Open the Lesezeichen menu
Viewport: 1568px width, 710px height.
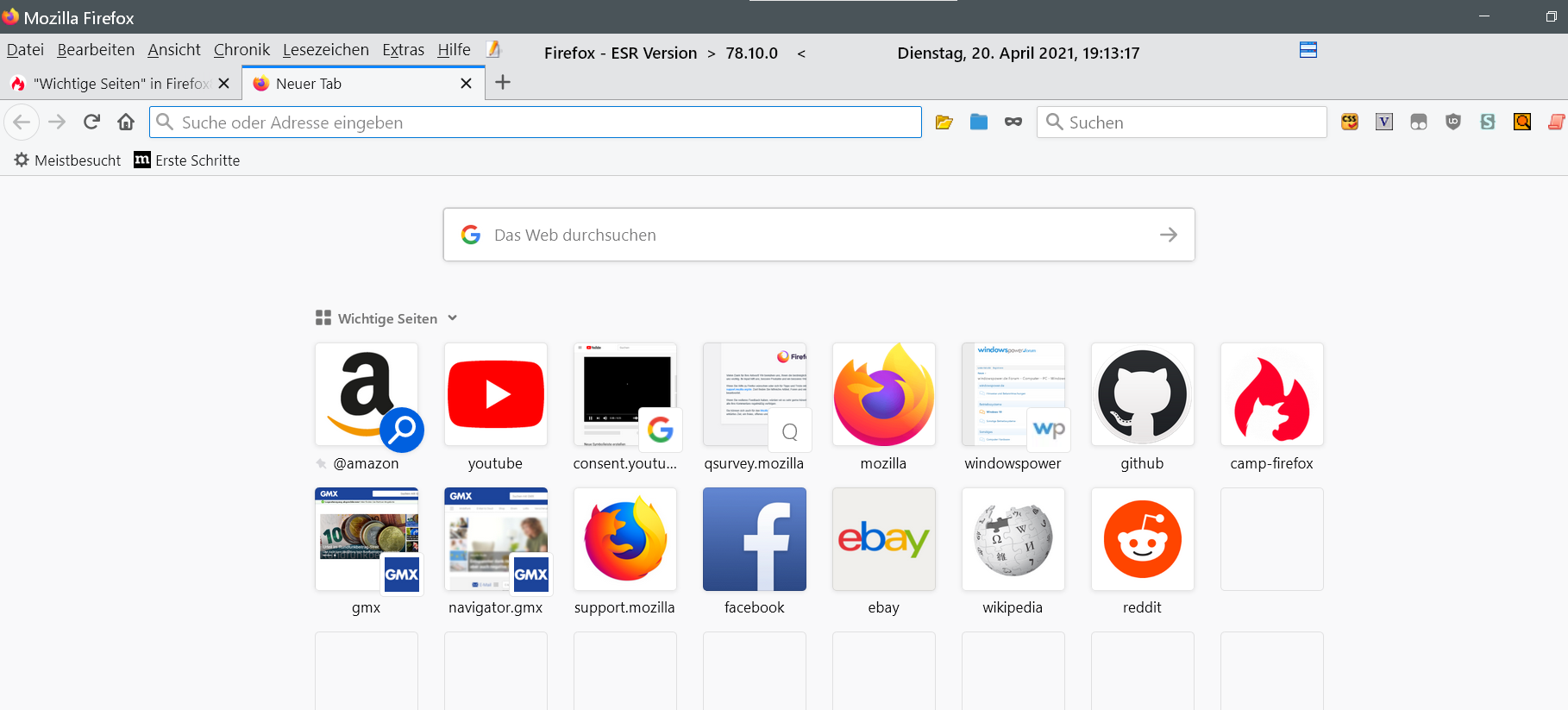(326, 50)
